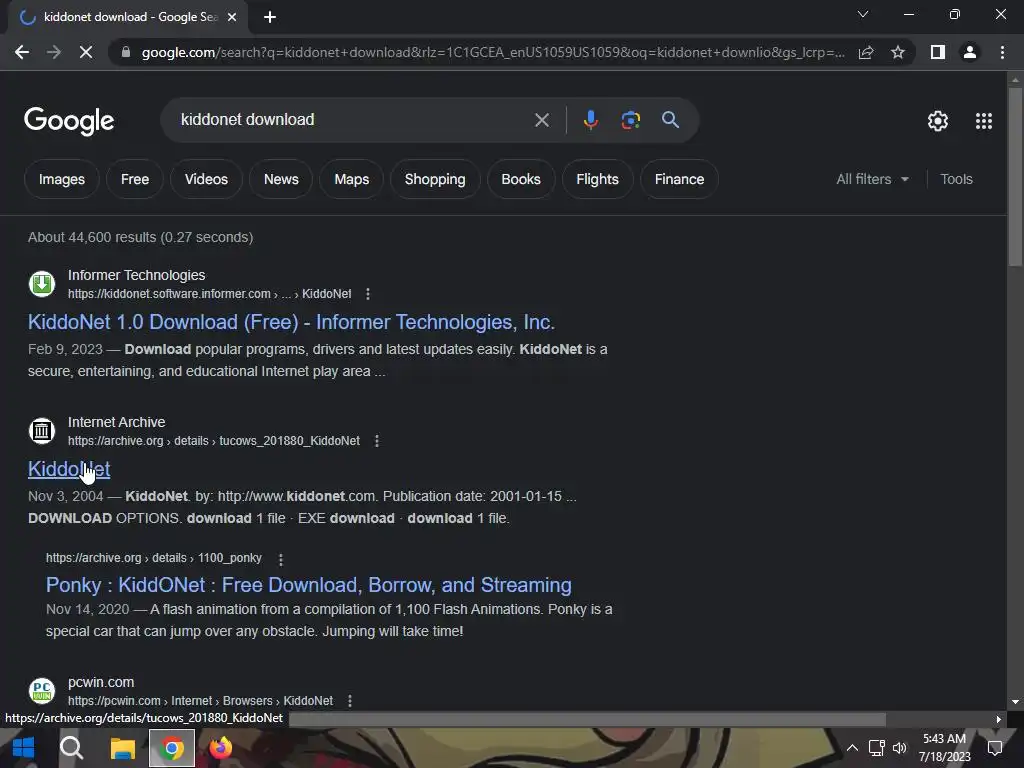Click pcwin.com Browsers KiddoNet URL text
The image size is (1024, 768).
click(200, 701)
